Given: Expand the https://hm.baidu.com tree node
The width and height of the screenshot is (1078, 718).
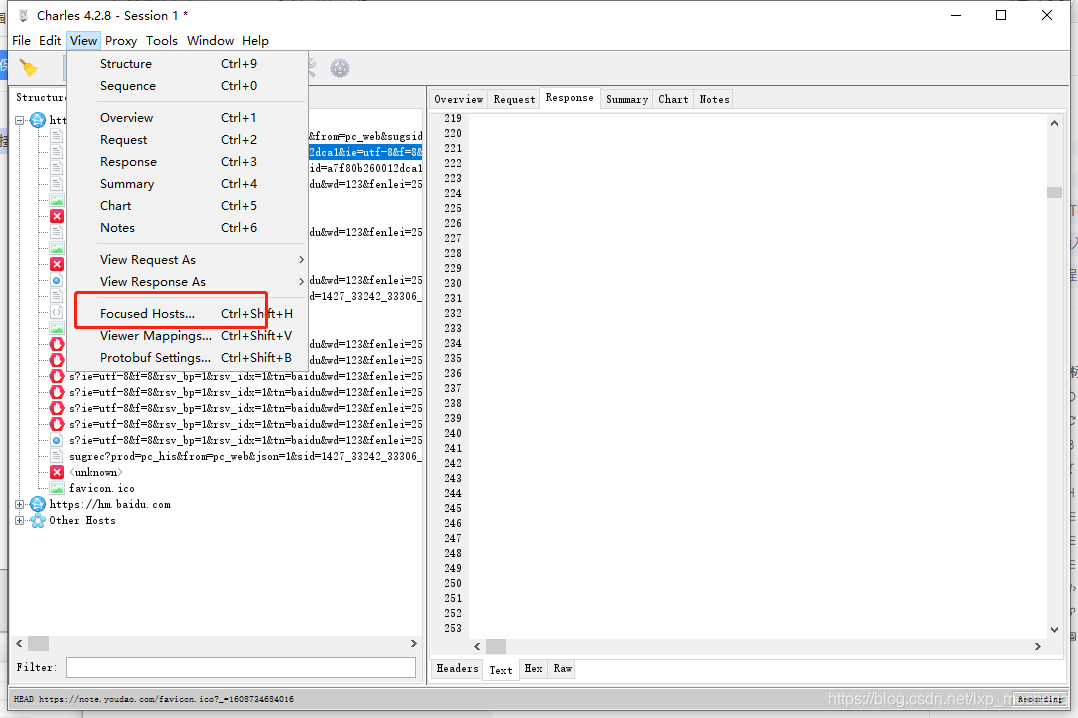Looking at the screenshot, I should (x=19, y=504).
